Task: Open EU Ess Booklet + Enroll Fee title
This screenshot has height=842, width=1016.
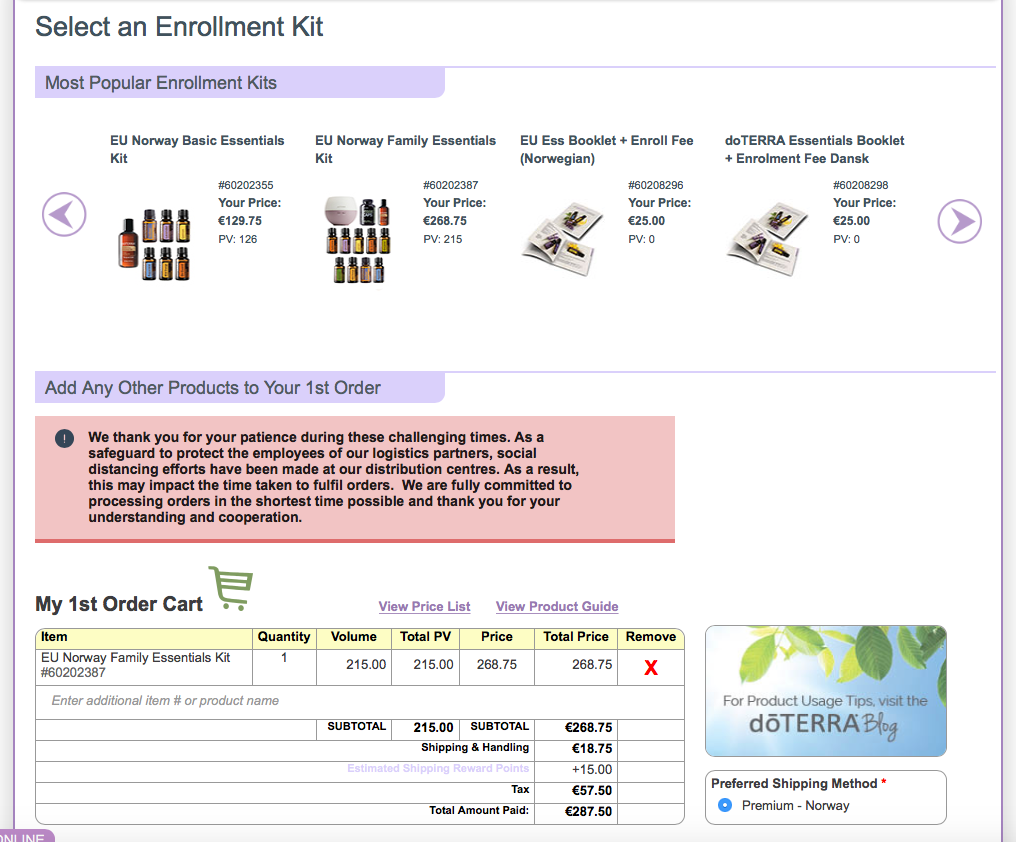Action: click(x=606, y=149)
